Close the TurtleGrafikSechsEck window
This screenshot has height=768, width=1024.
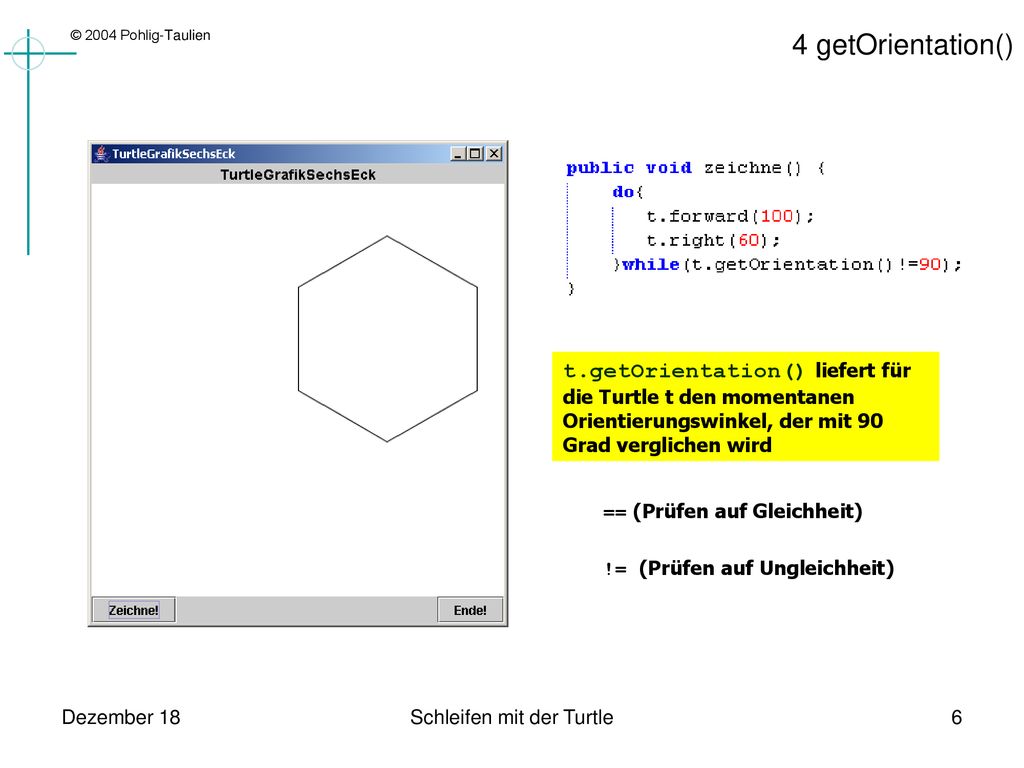[x=494, y=153]
